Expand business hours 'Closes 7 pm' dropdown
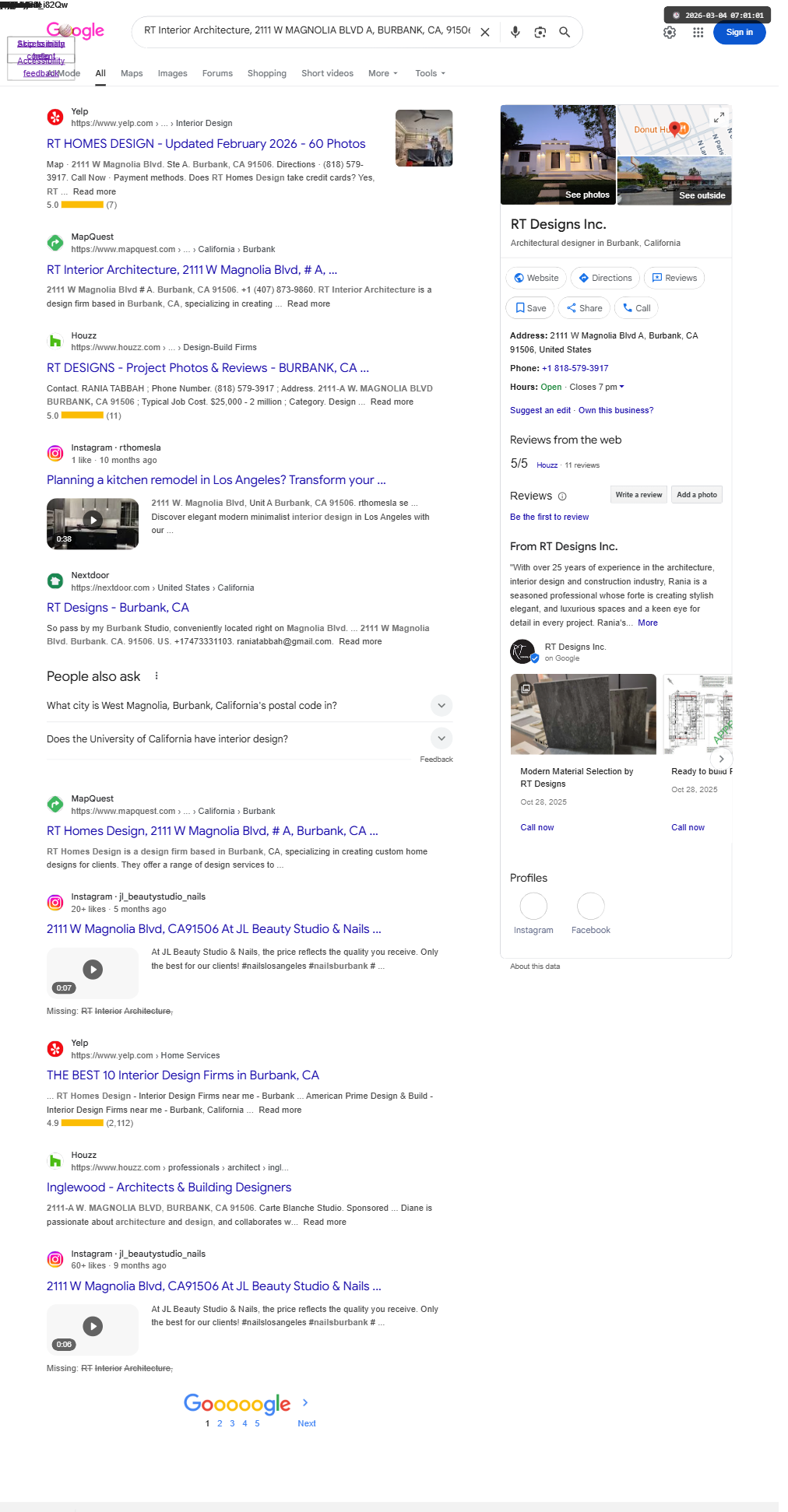This screenshot has height=1512, width=788. pos(596,387)
